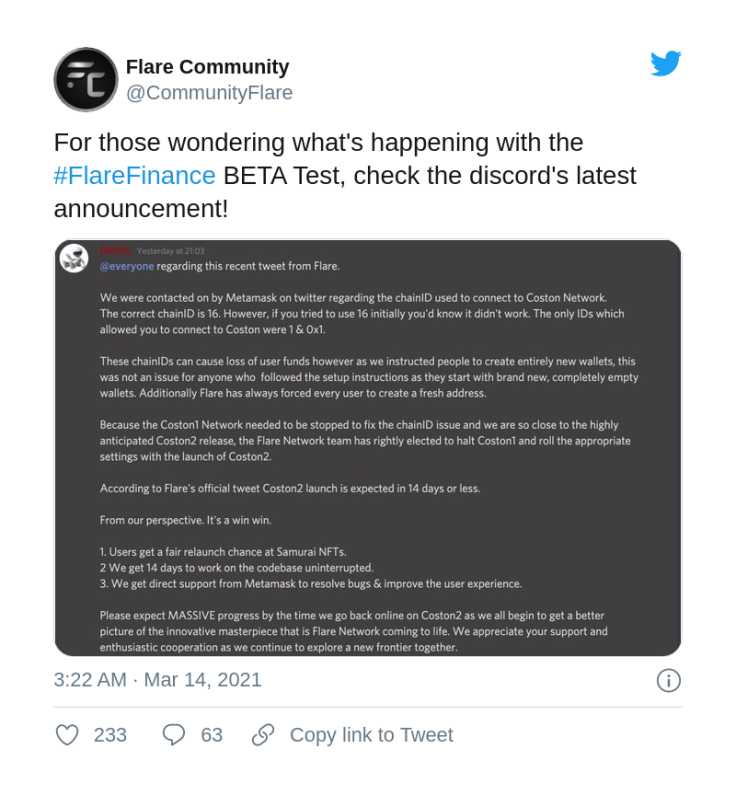Screen dimensions: 736x795
Task: Select Copy link to Tweet
Action: pos(371,735)
